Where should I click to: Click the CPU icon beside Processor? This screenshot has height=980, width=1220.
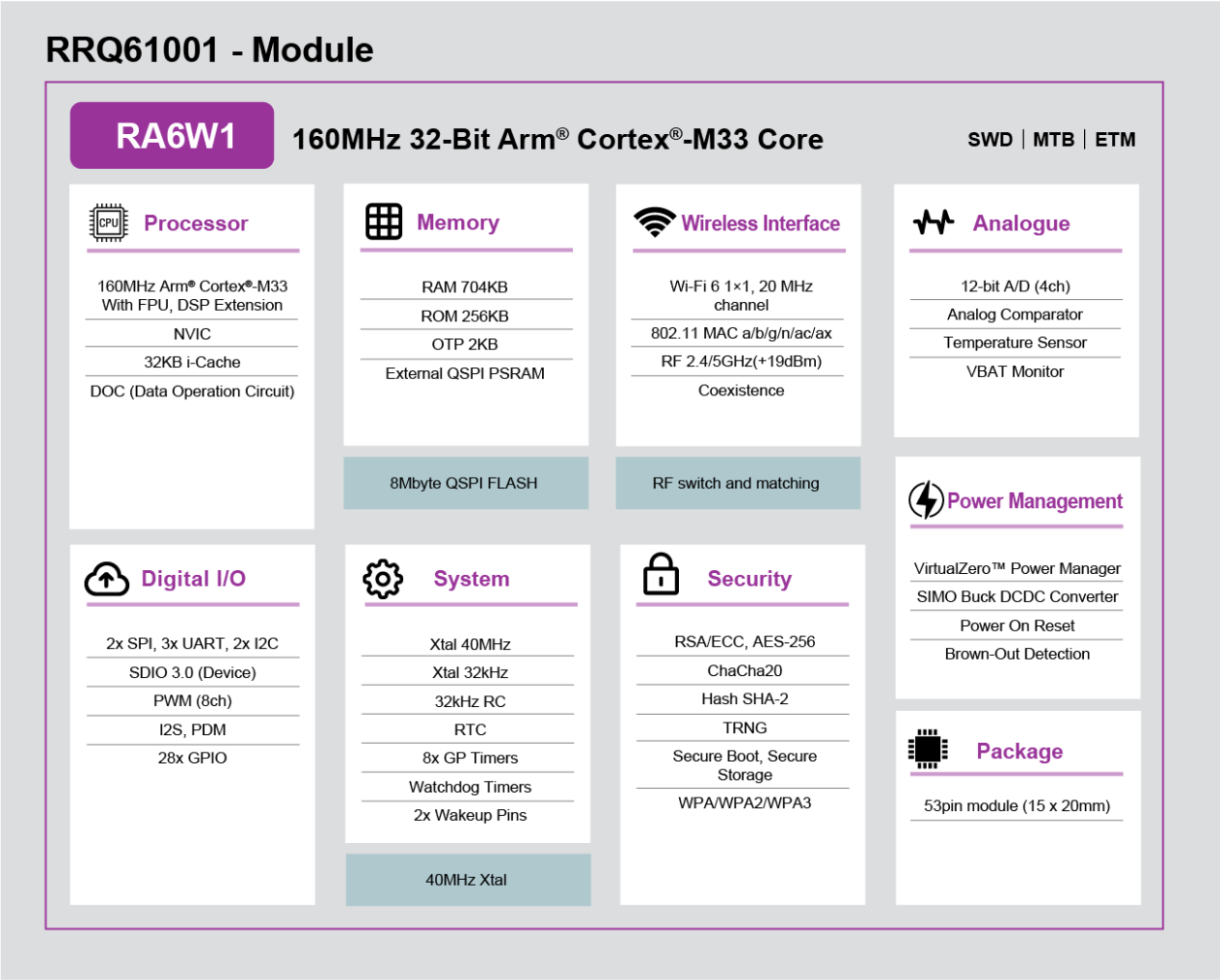click(x=107, y=221)
